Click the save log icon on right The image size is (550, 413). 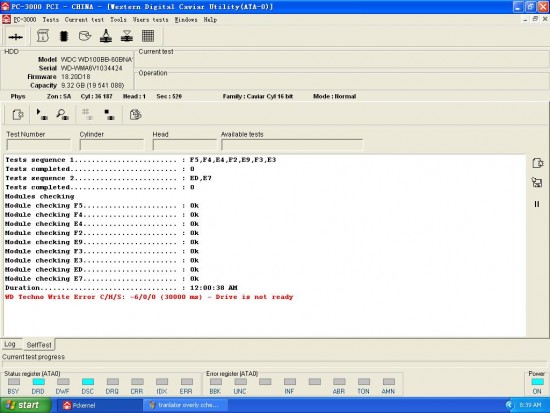coord(537,182)
